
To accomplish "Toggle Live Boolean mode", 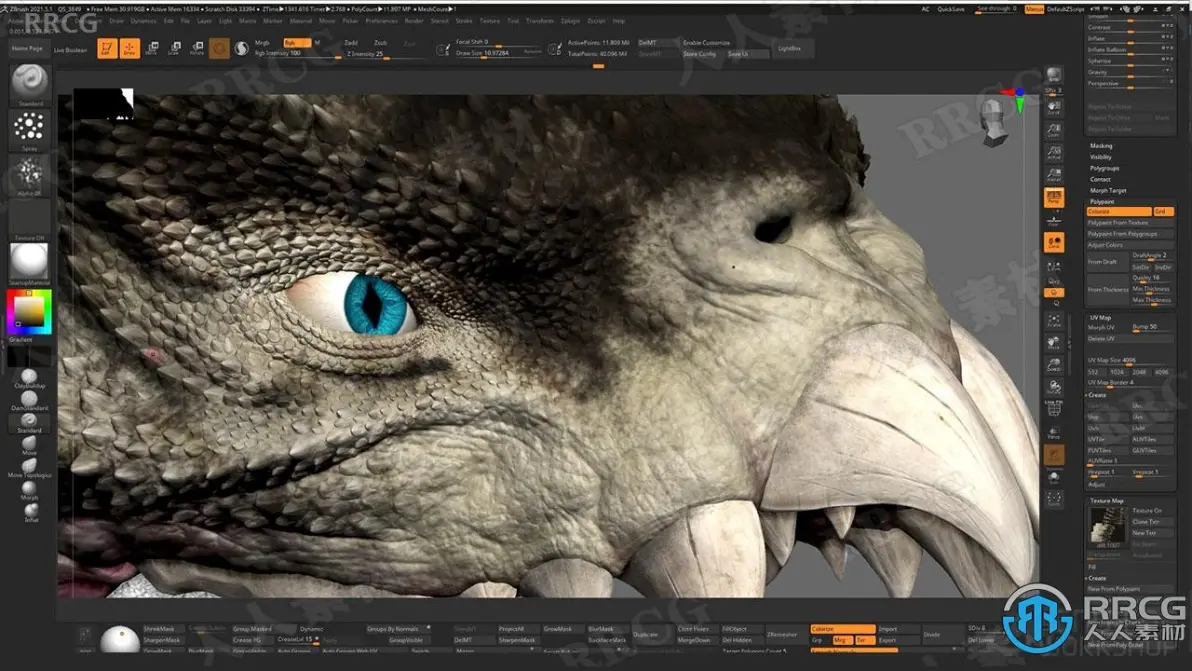I will coord(71,50).
